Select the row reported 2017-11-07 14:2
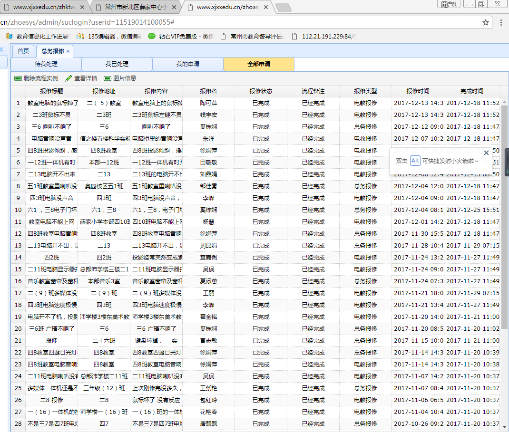The width and height of the screenshot is (509, 432). [256, 376]
